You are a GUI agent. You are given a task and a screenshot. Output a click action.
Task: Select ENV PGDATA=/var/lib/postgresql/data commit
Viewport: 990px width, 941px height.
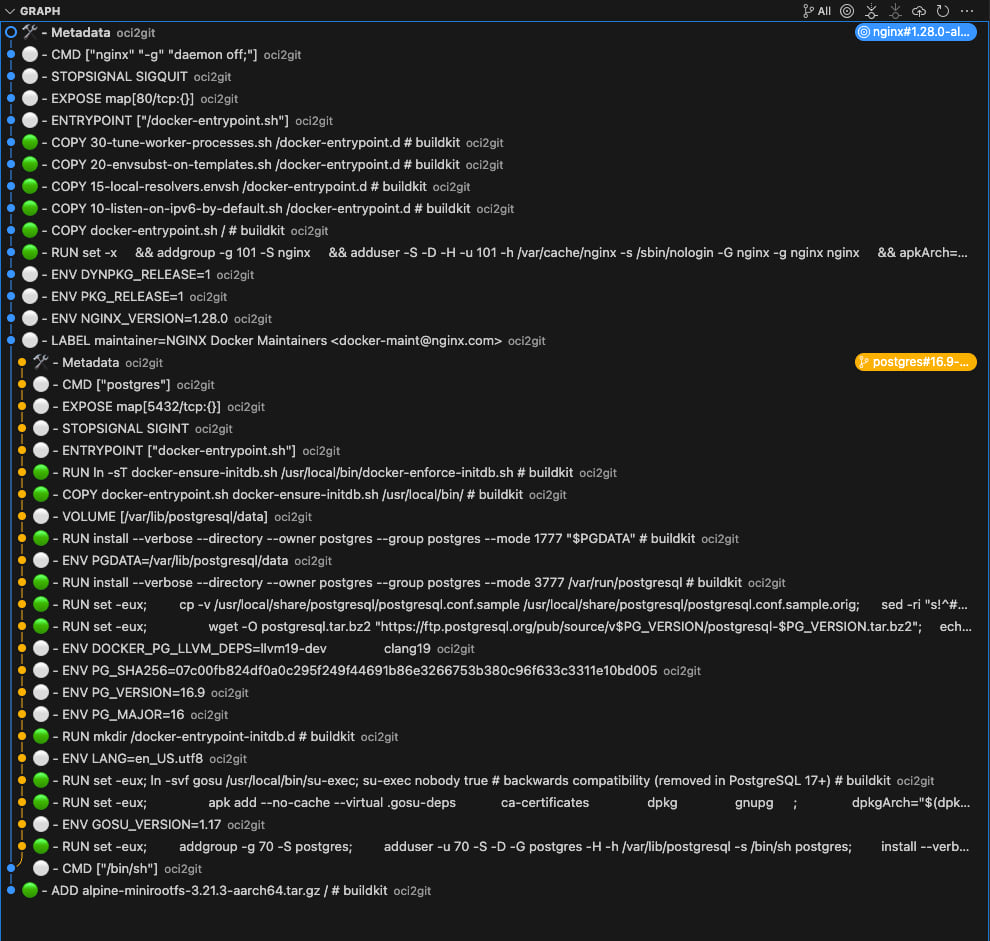[x=495, y=561]
